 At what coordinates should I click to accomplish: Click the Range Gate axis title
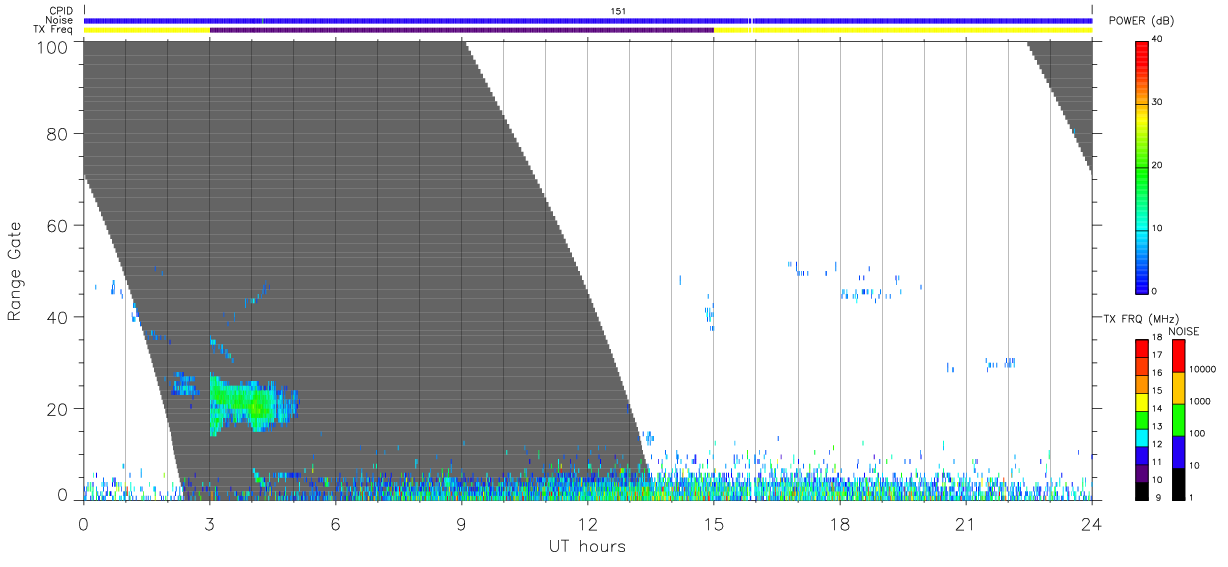click(x=15, y=270)
